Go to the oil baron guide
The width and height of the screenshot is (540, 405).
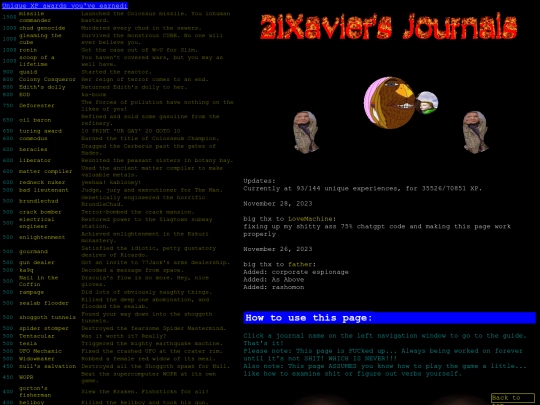click(x=35, y=120)
